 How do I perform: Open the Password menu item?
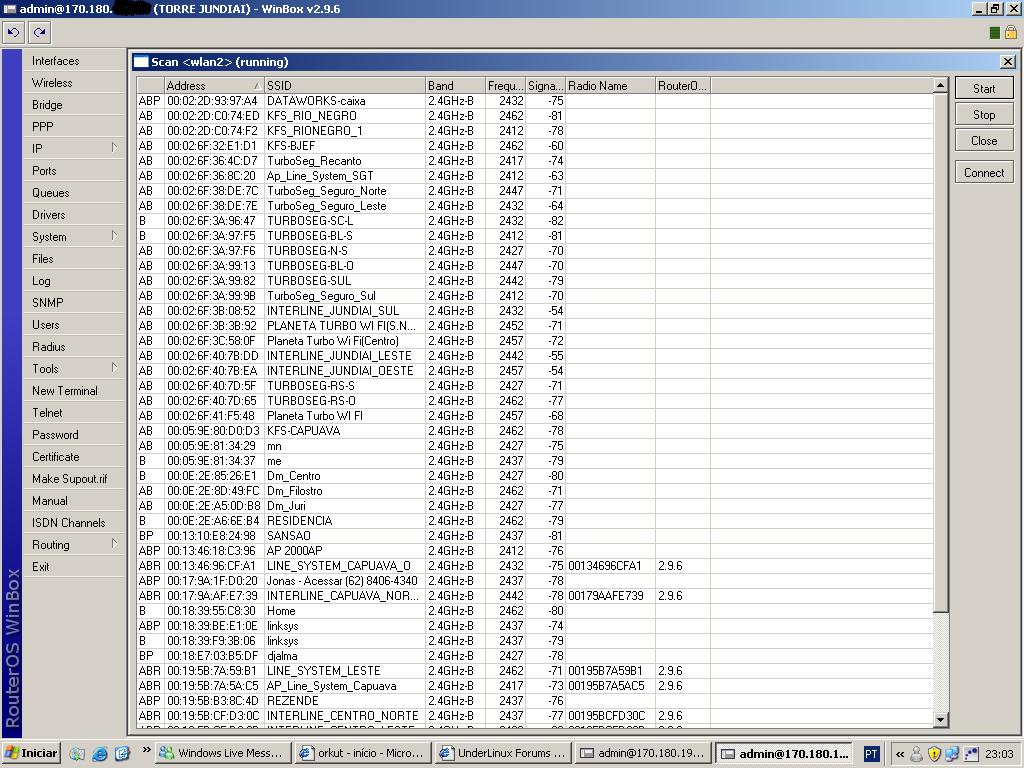[73, 435]
